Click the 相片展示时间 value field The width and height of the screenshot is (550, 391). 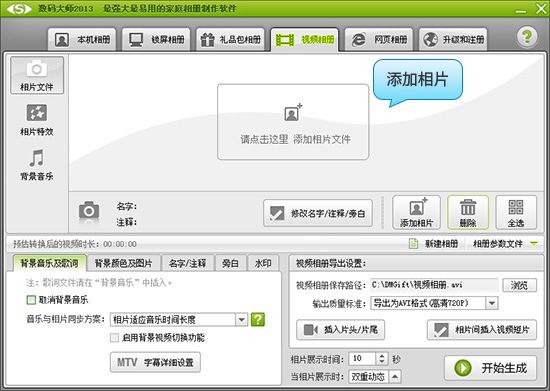362,358
